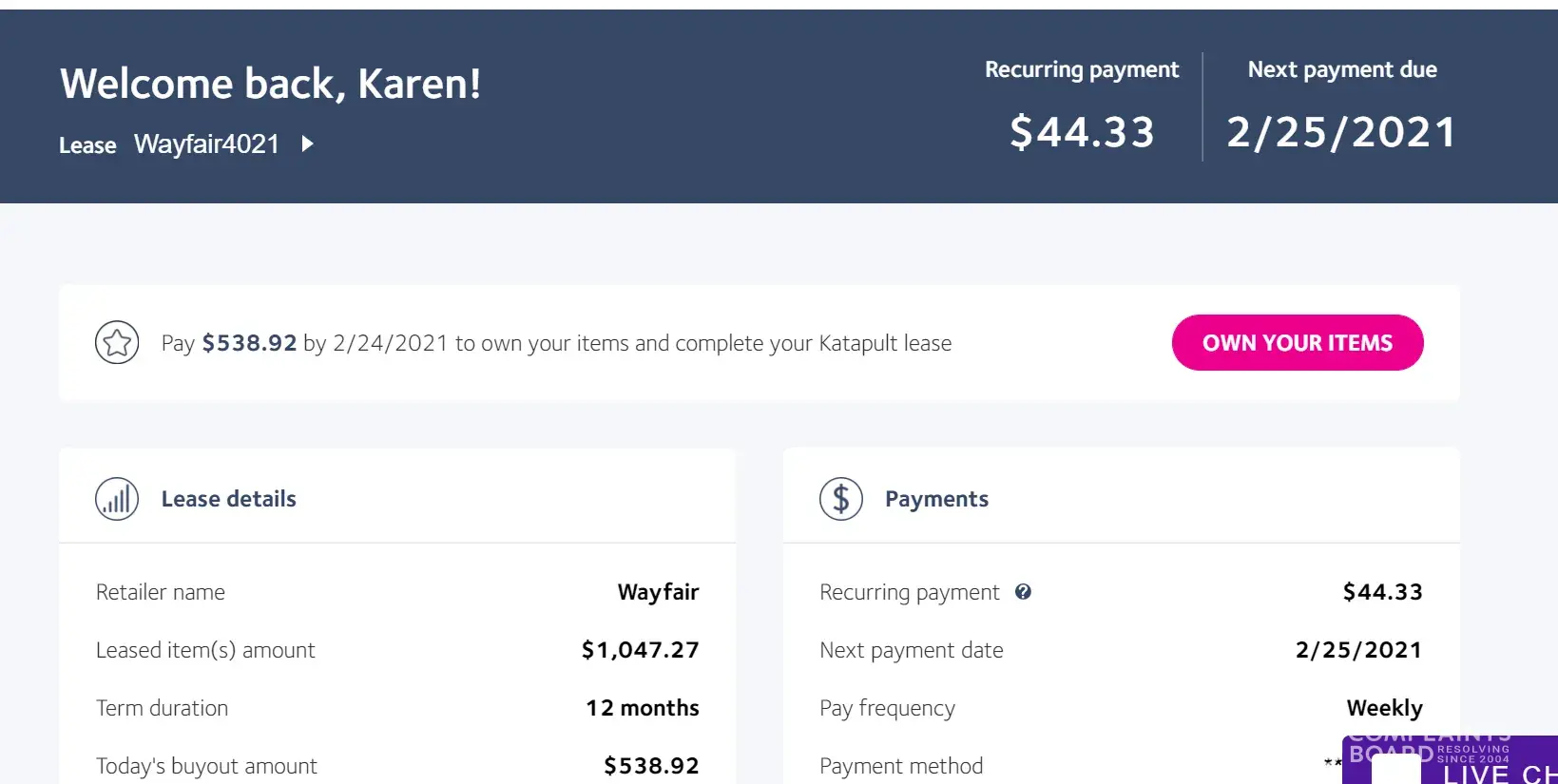Click the 12 months term duration value
Image resolution: width=1558 pixels, height=784 pixels.
click(642, 708)
